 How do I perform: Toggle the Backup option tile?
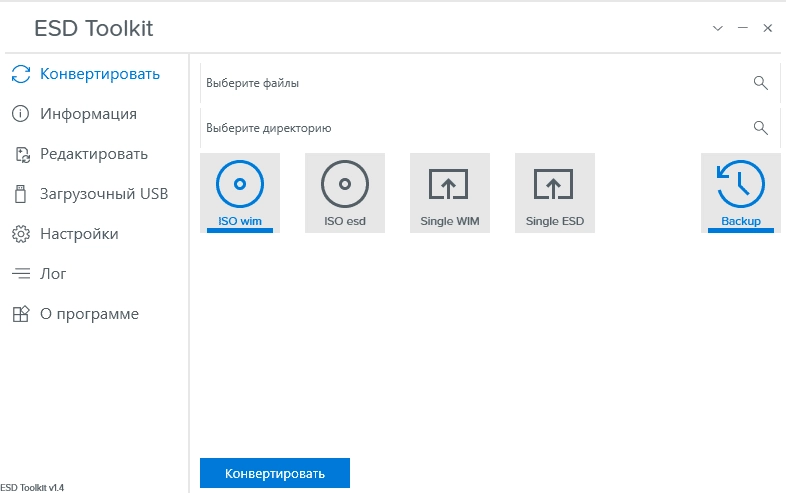(741, 193)
